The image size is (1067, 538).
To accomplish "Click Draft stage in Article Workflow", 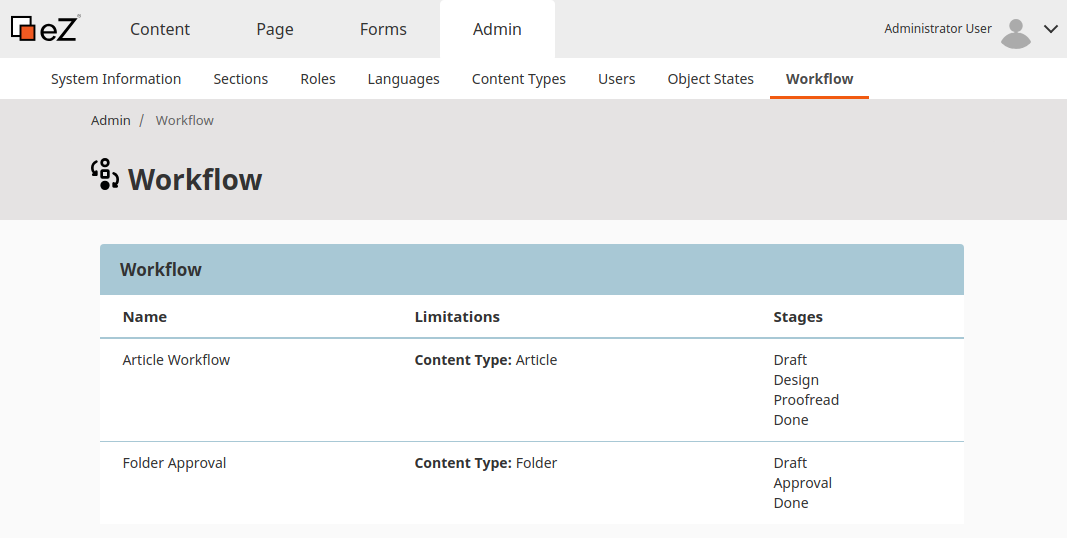I will click(790, 360).
